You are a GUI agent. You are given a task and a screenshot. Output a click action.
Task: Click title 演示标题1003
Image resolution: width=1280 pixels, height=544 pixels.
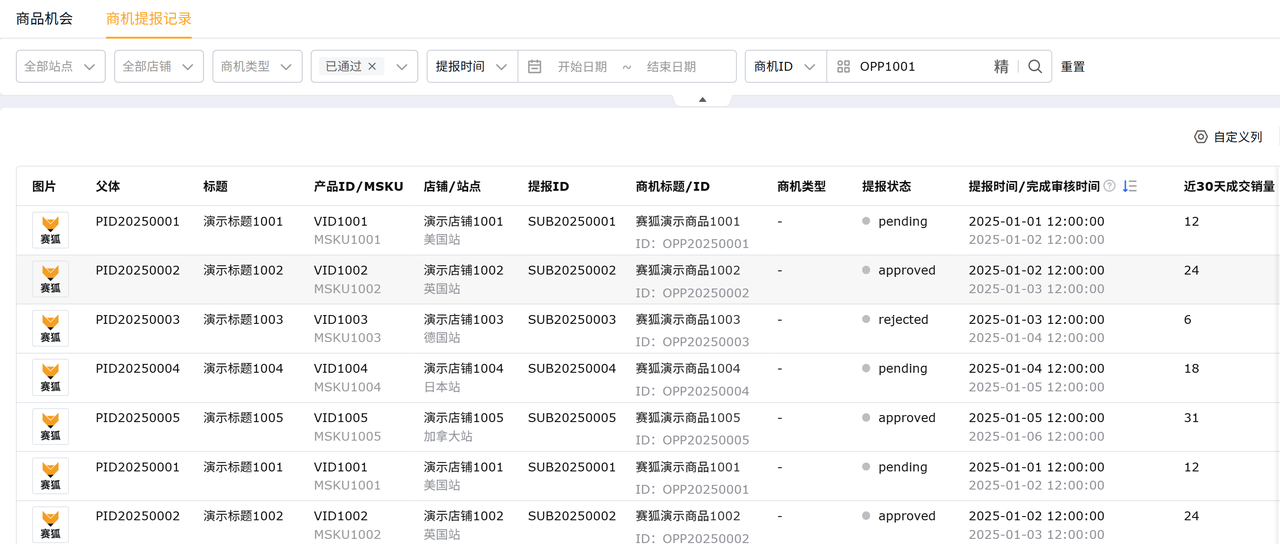click(243, 320)
